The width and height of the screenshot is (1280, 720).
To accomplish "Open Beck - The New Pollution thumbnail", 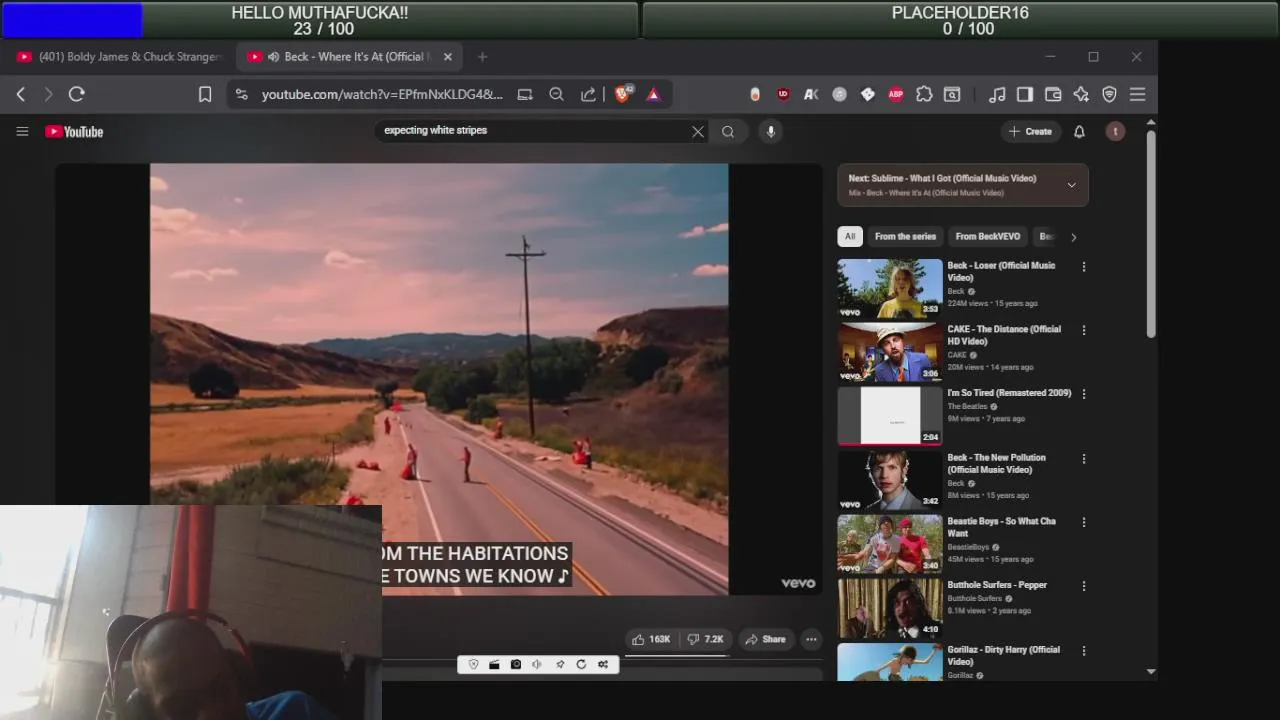I will point(890,480).
